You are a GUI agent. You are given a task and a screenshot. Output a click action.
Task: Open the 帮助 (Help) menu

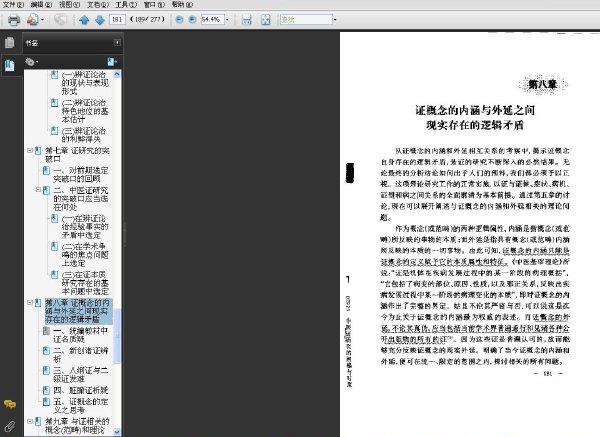coord(182,4)
